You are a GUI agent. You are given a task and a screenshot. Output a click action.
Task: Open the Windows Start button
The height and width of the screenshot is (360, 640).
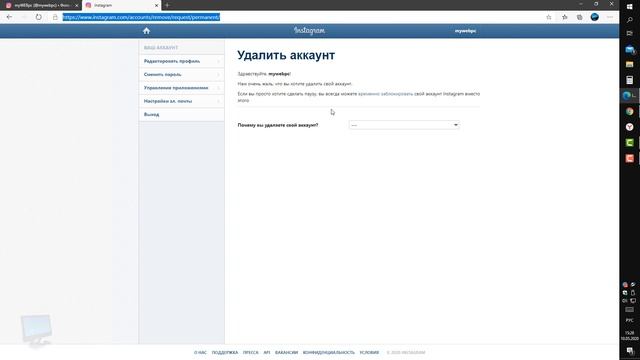[630, 7]
